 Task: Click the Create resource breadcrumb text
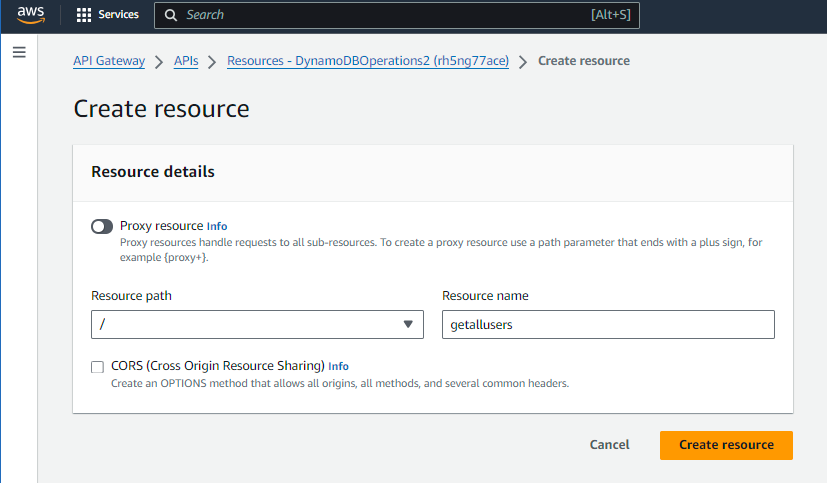point(584,61)
